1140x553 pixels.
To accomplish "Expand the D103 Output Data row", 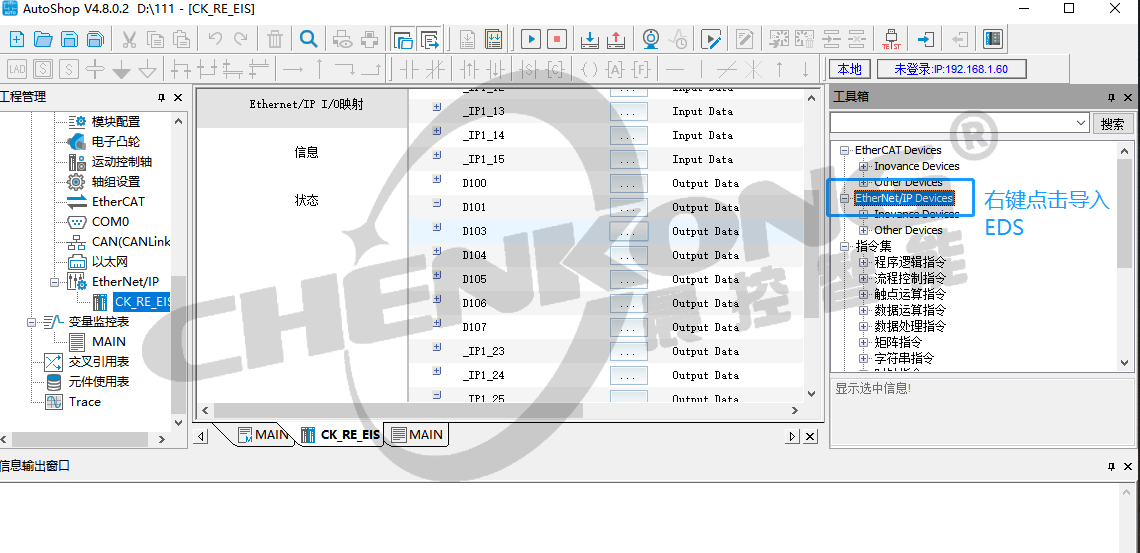I will pyautogui.click(x=437, y=227).
